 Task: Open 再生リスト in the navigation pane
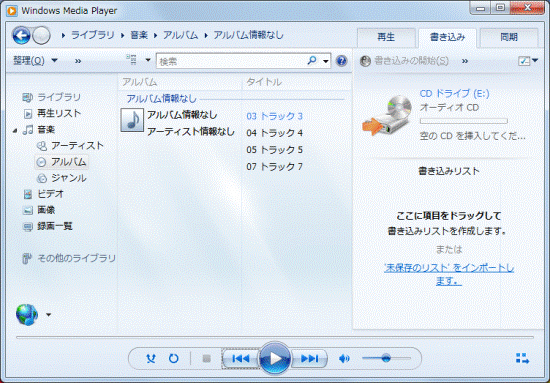click(59, 113)
